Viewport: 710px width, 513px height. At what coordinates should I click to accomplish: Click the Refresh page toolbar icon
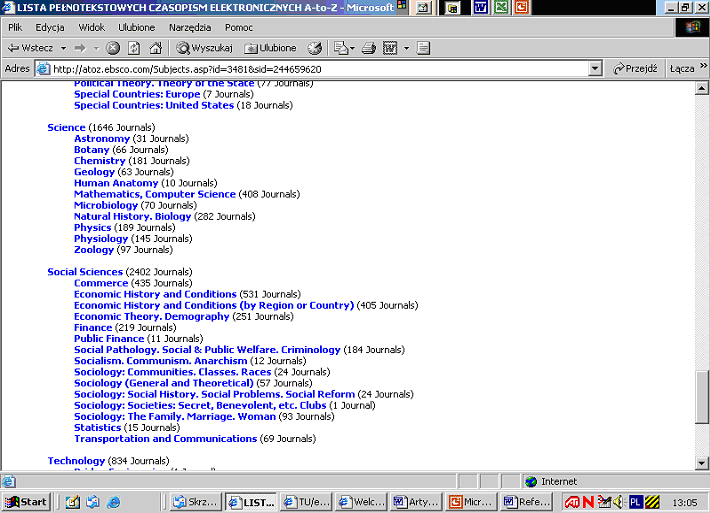click(134, 48)
